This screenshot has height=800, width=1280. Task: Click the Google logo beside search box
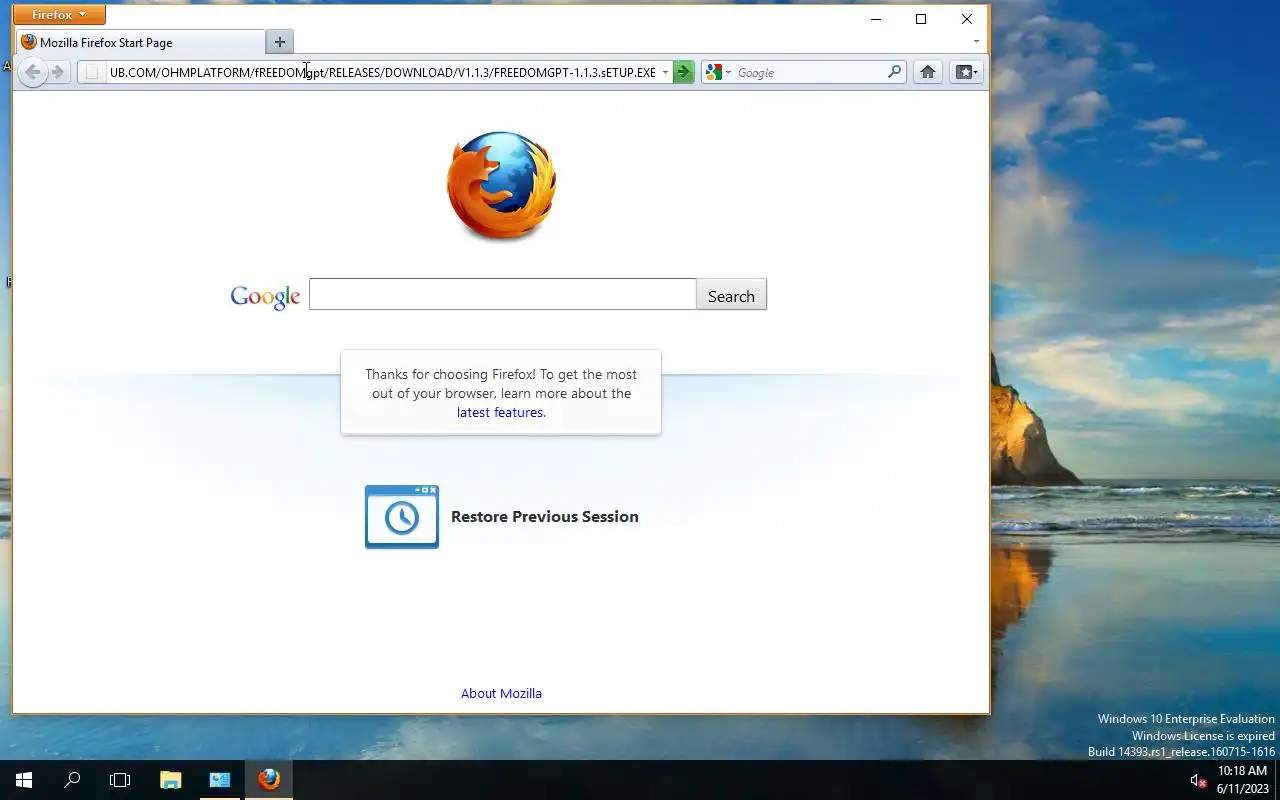[265, 296]
